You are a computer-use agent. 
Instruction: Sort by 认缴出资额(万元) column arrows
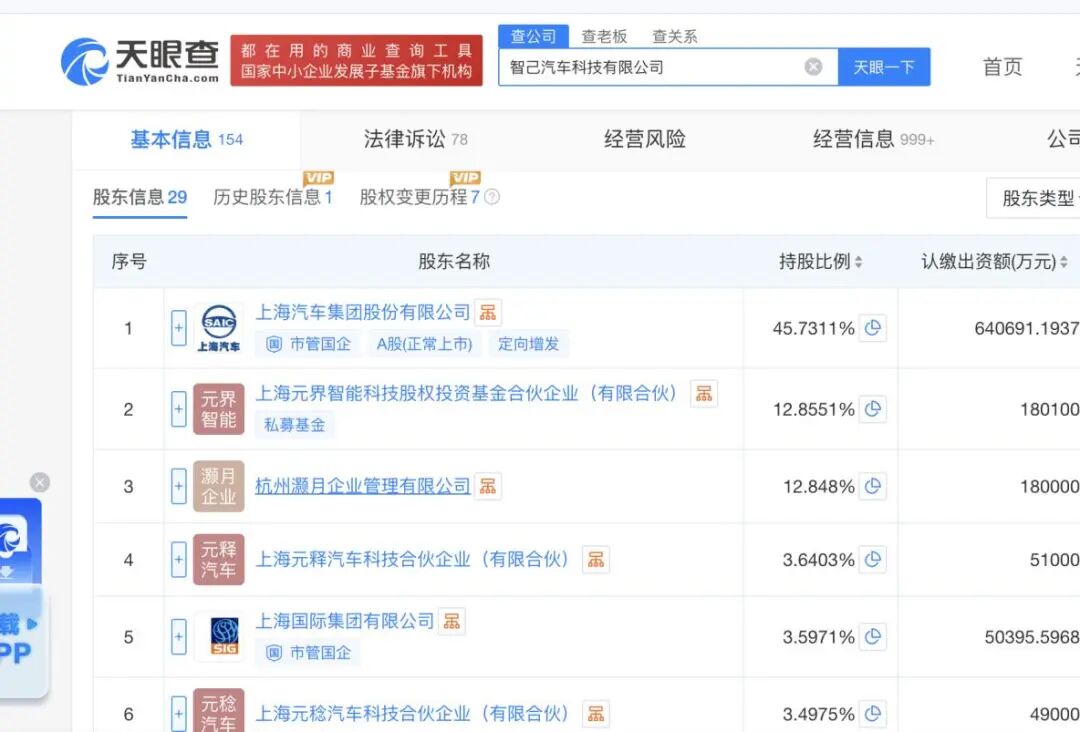[x=1063, y=262]
